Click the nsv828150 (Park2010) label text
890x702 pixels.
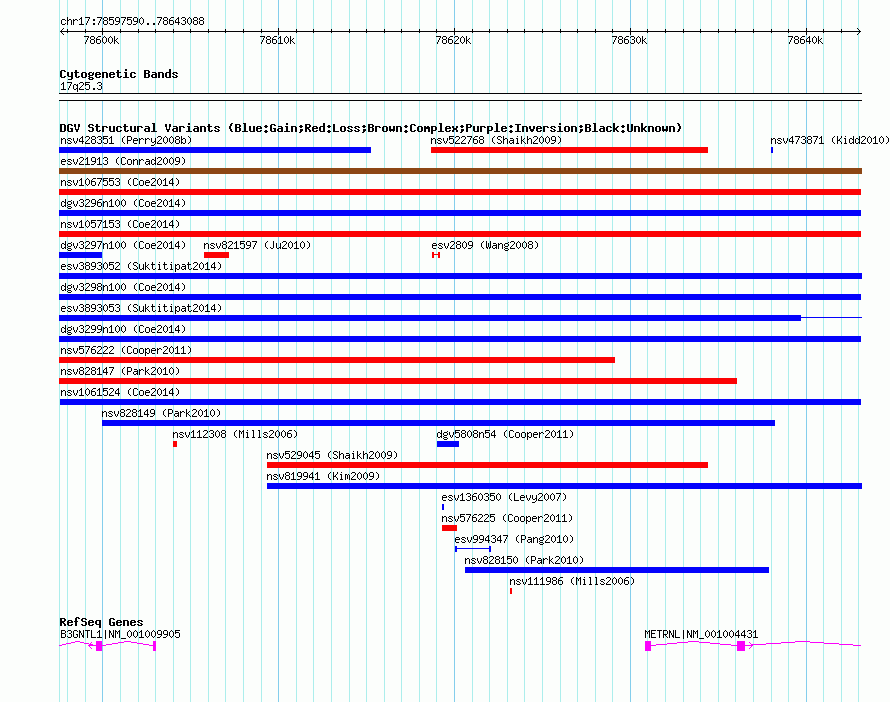tap(524, 560)
